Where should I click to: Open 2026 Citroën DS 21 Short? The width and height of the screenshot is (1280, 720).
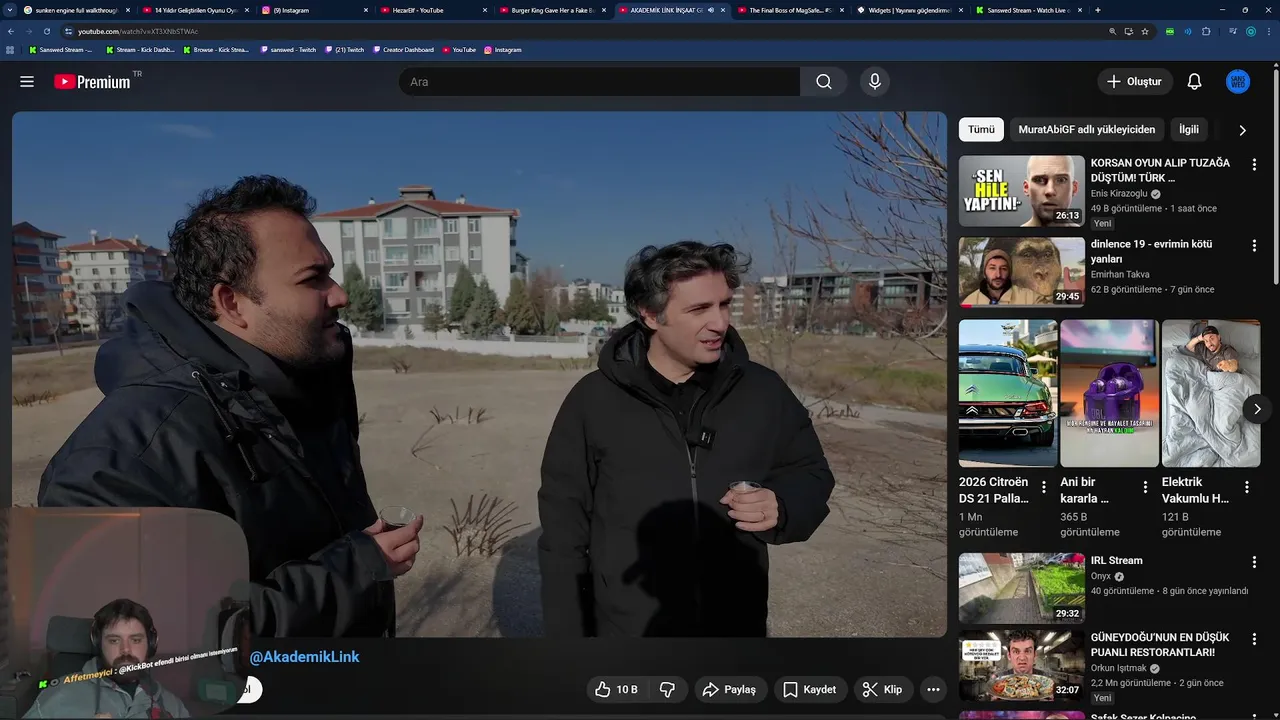(1008, 393)
